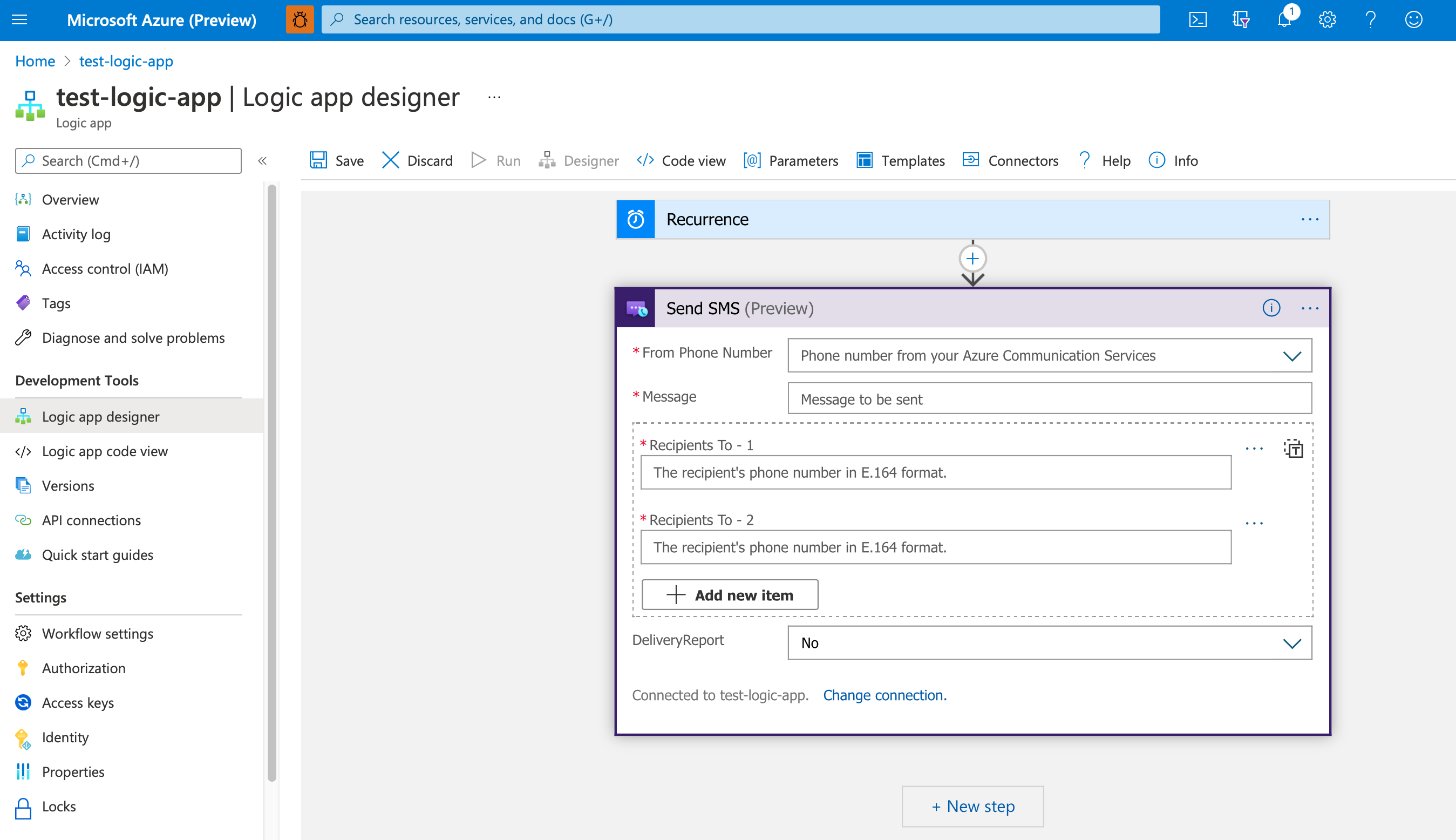Expand the DeliveryReport dropdown

coord(1293,643)
